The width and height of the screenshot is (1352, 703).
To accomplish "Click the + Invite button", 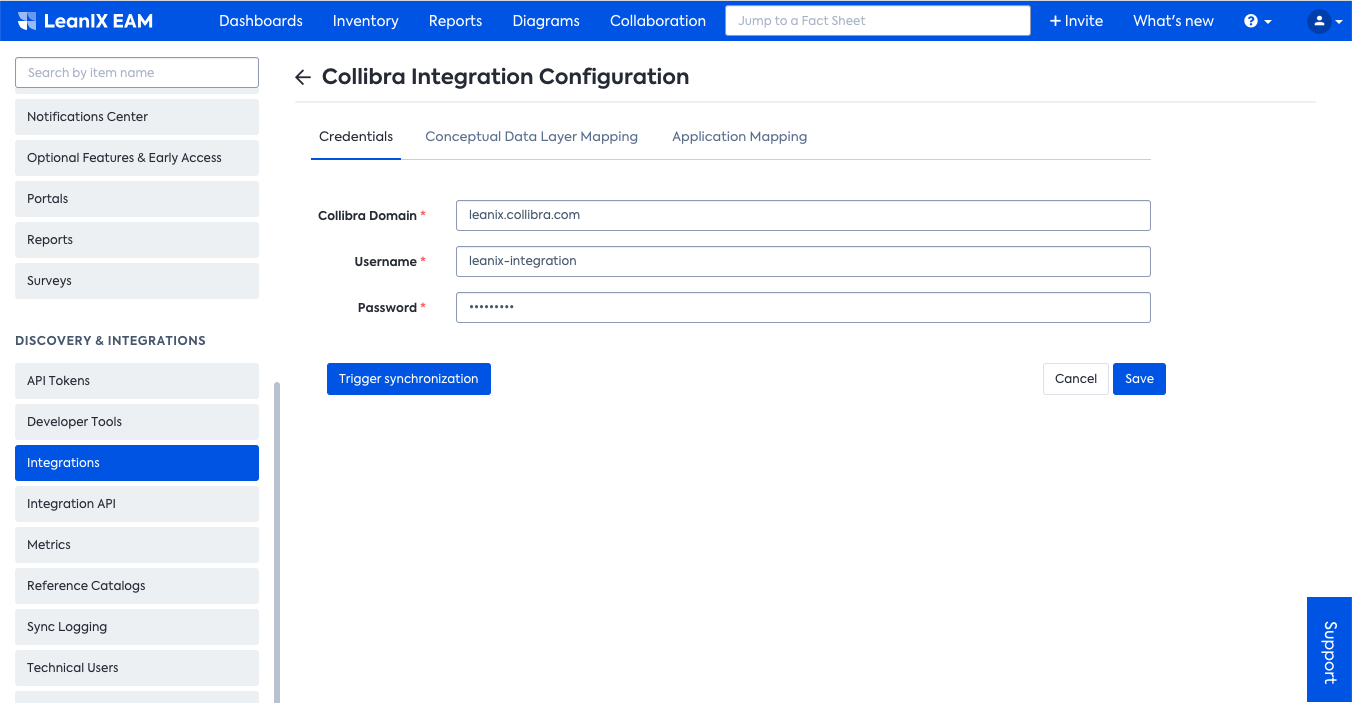I will click(x=1076, y=21).
